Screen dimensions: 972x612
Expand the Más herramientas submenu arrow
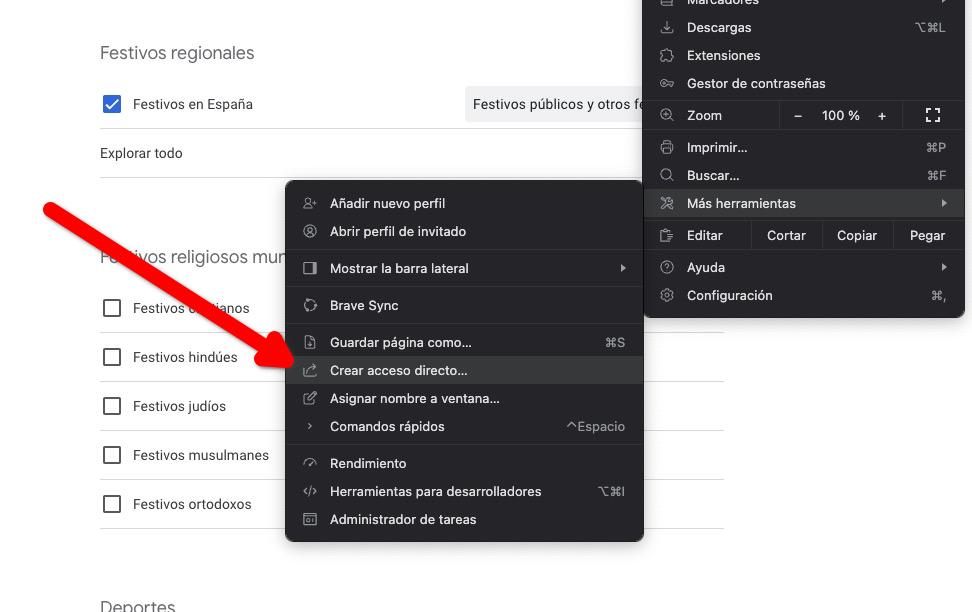tap(943, 203)
